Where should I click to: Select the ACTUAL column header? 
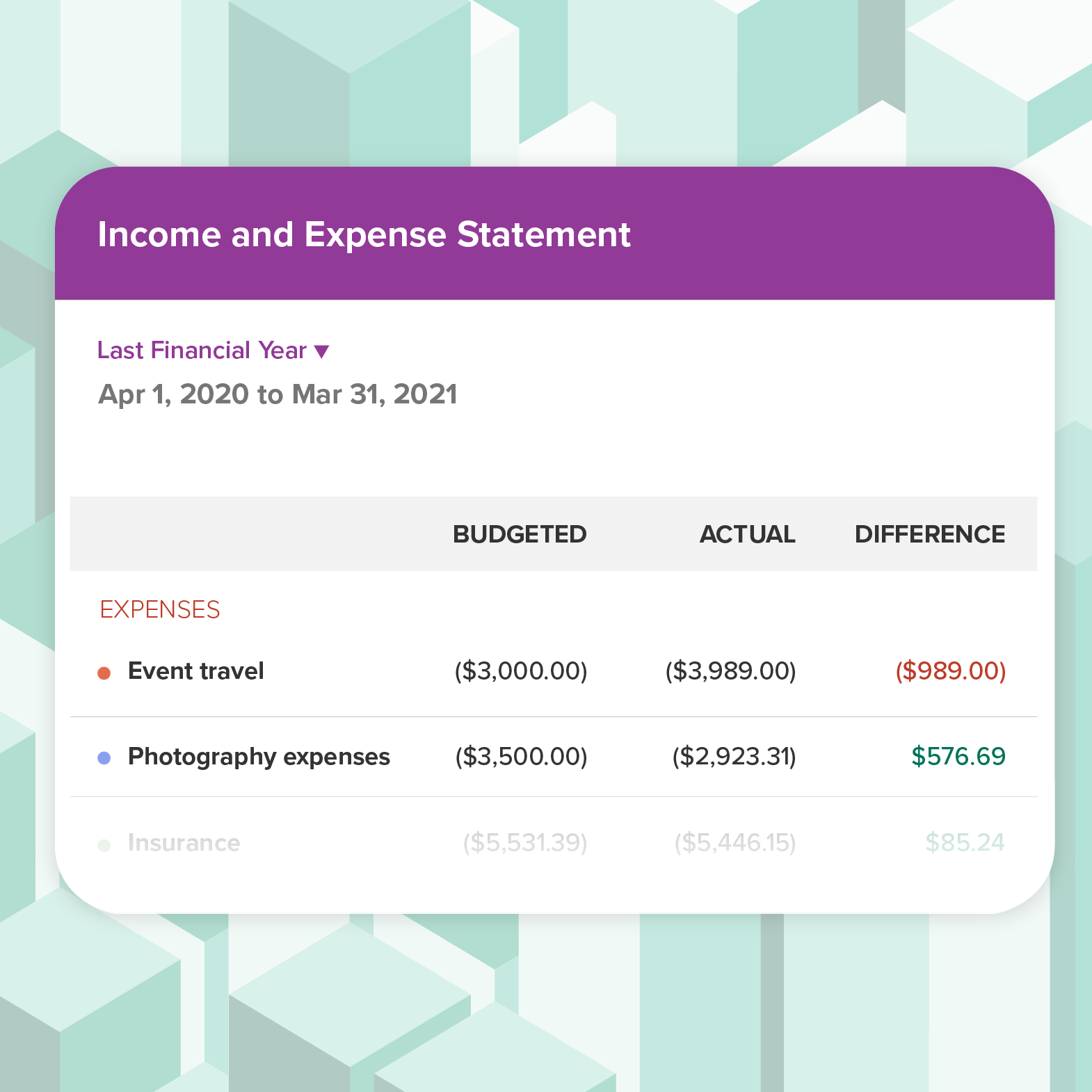[x=747, y=534]
